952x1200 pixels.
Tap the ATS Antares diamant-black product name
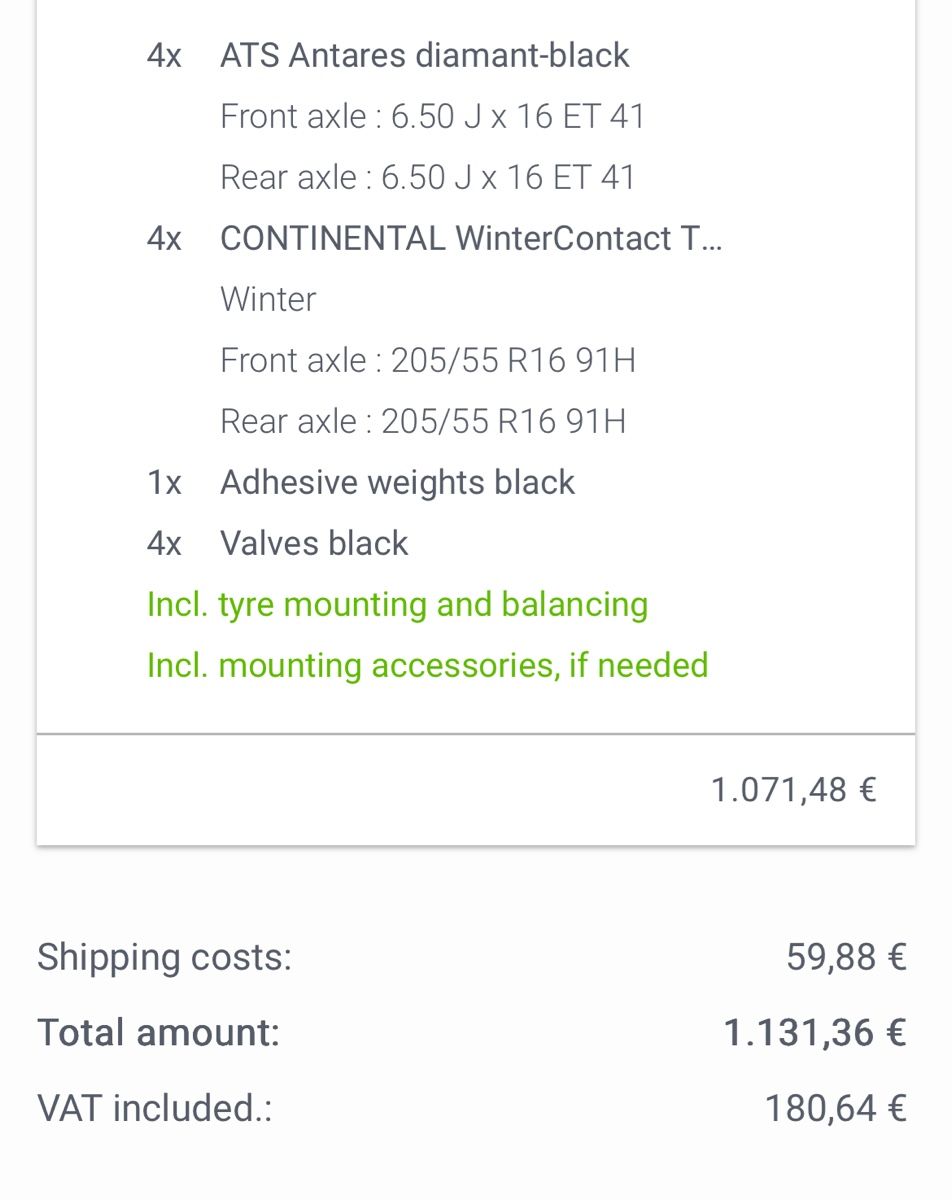tap(424, 55)
